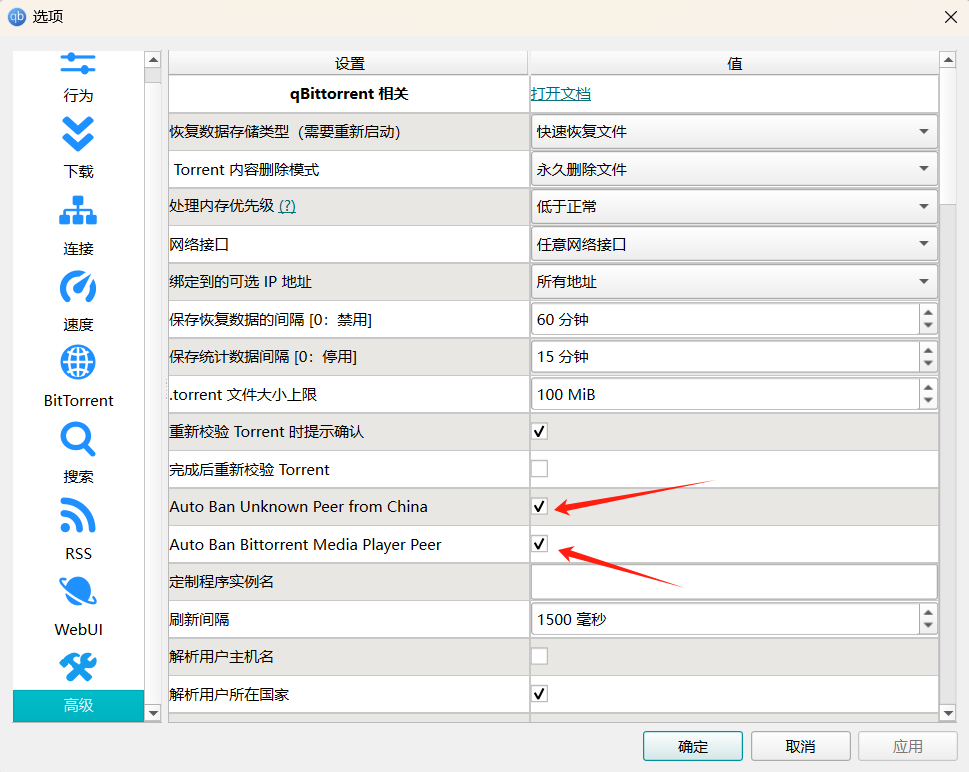969x772 pixels.
Task: Toggle 重新校验 Torrent 时提示确认 checkbox
Action: [x=540, y=431]
